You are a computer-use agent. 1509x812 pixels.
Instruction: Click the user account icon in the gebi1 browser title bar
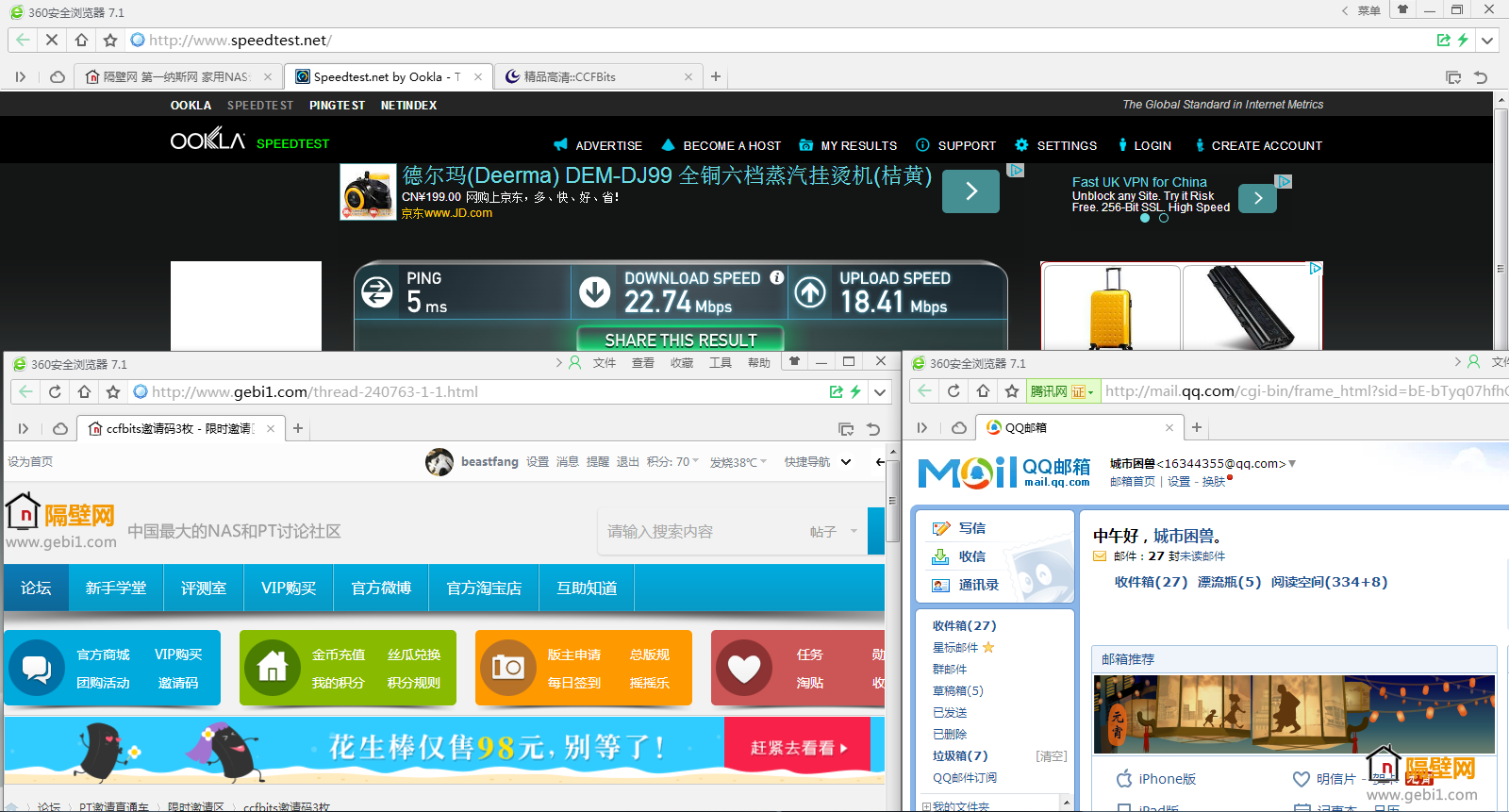pos(574,362)
